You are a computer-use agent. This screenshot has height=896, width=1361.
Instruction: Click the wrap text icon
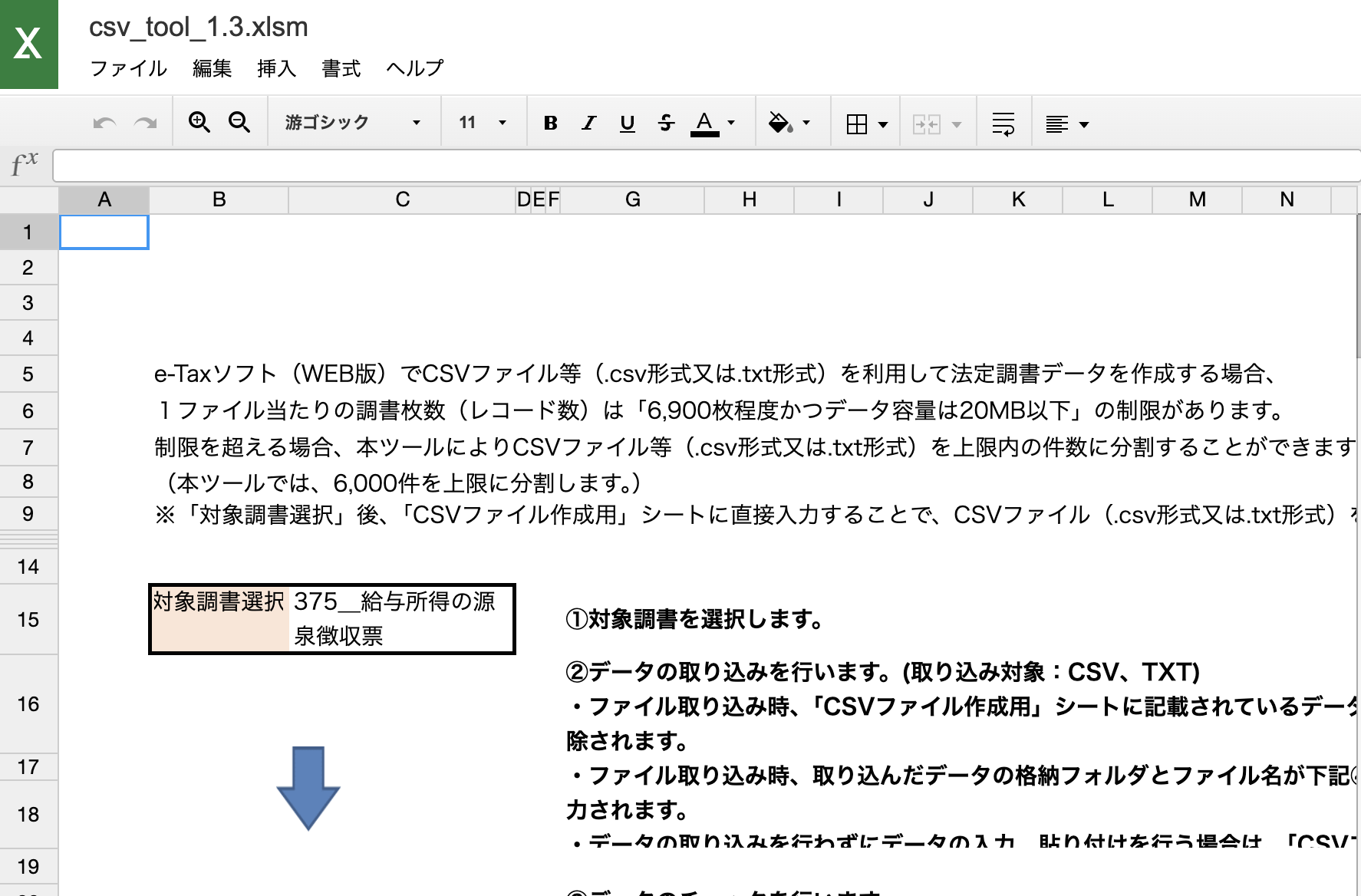point(1003,123)
